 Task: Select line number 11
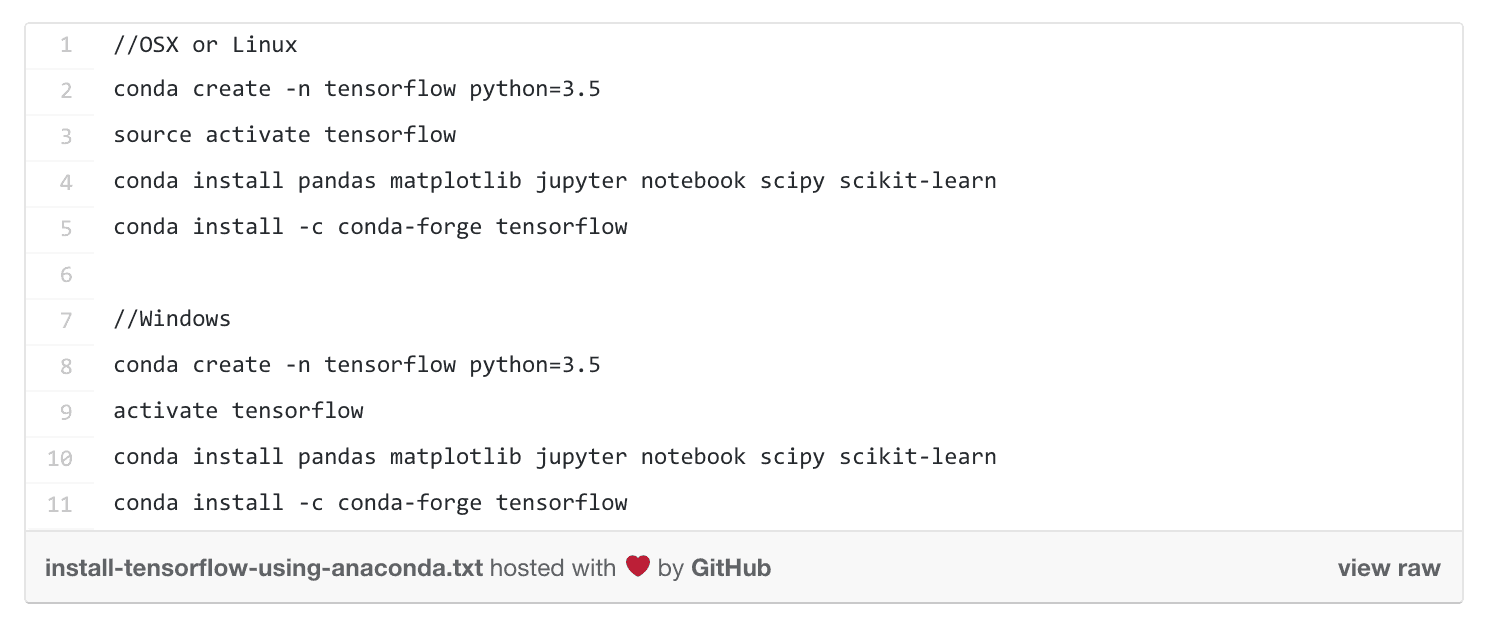click(60, 504)
